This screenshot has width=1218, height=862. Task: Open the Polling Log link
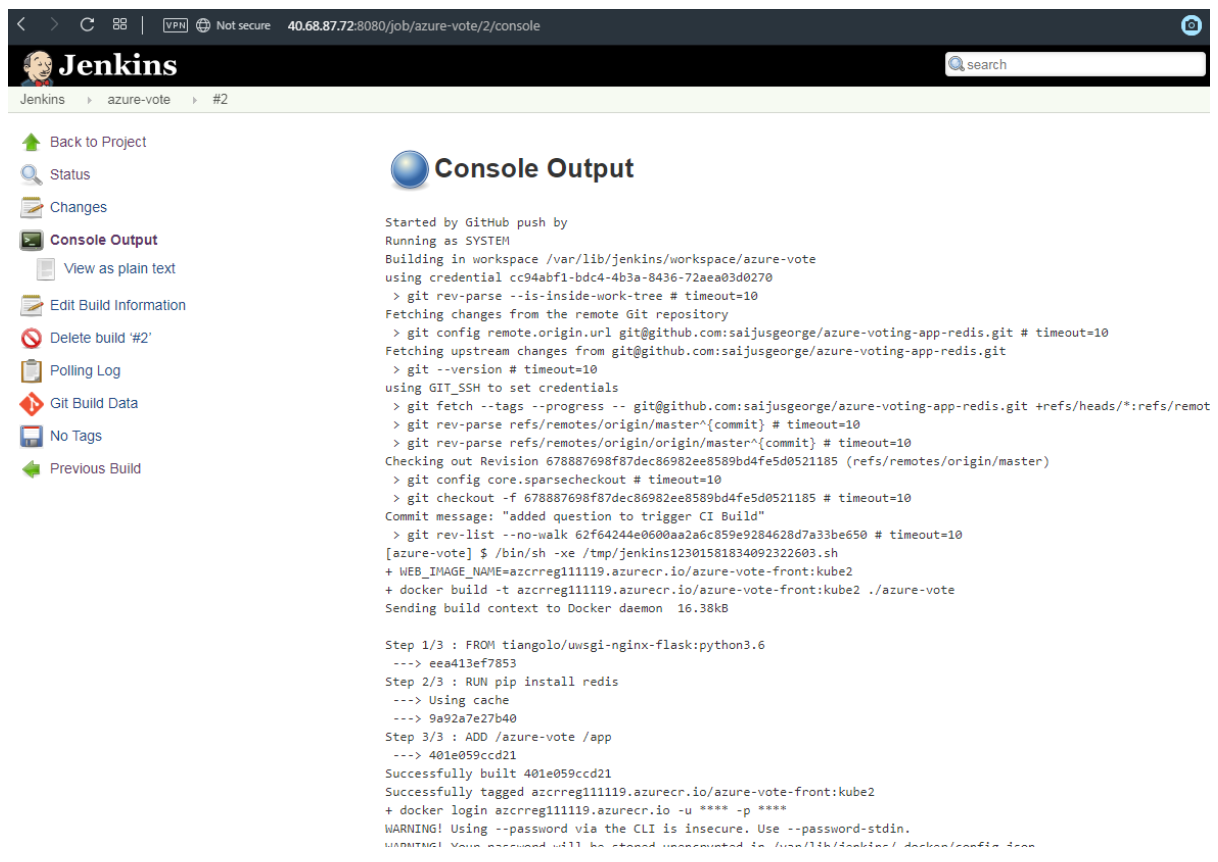[85, 370]
